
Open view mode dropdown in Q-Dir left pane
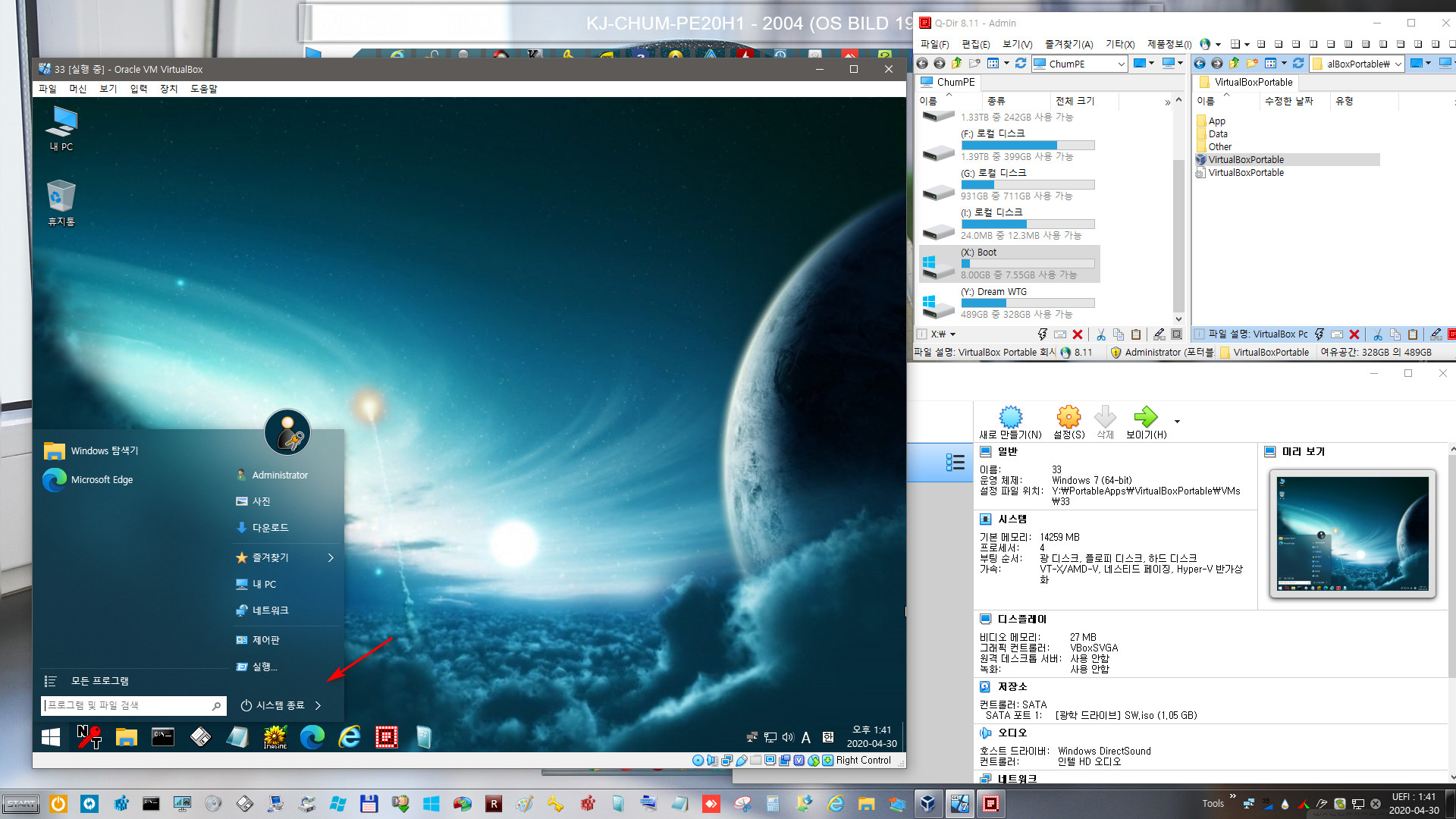tap(1006, 64)
